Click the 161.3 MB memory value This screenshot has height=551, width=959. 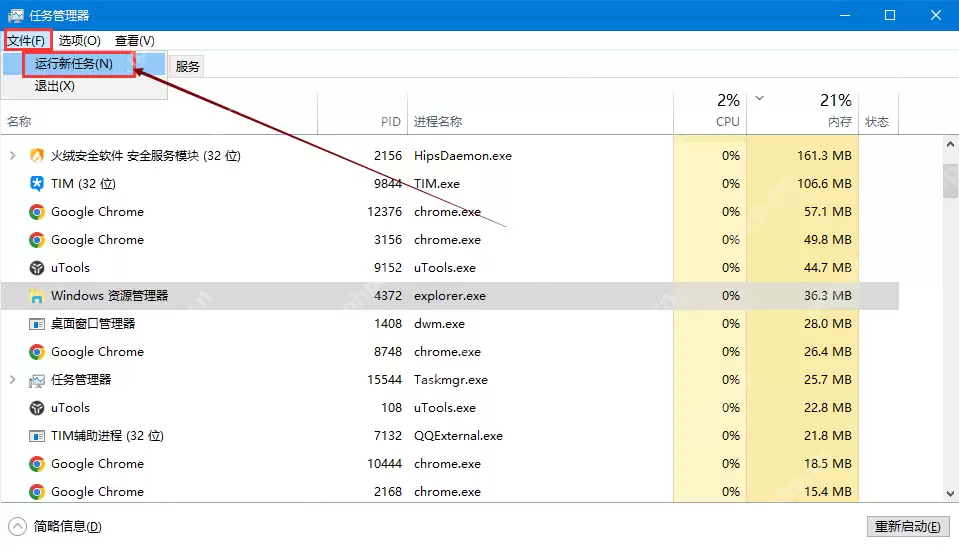coord(824,156)
